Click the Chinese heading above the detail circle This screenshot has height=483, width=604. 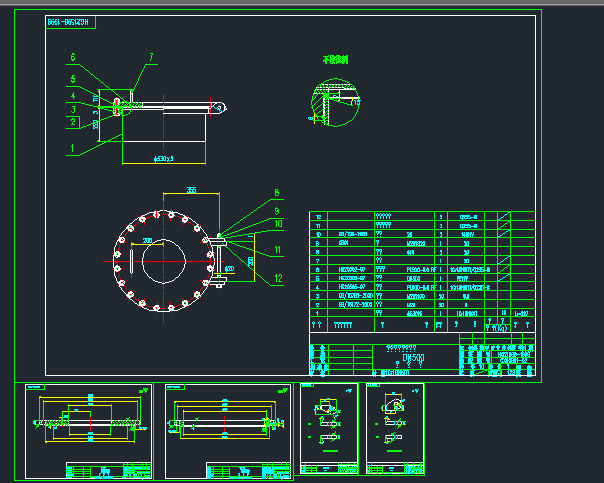[335, 60]
